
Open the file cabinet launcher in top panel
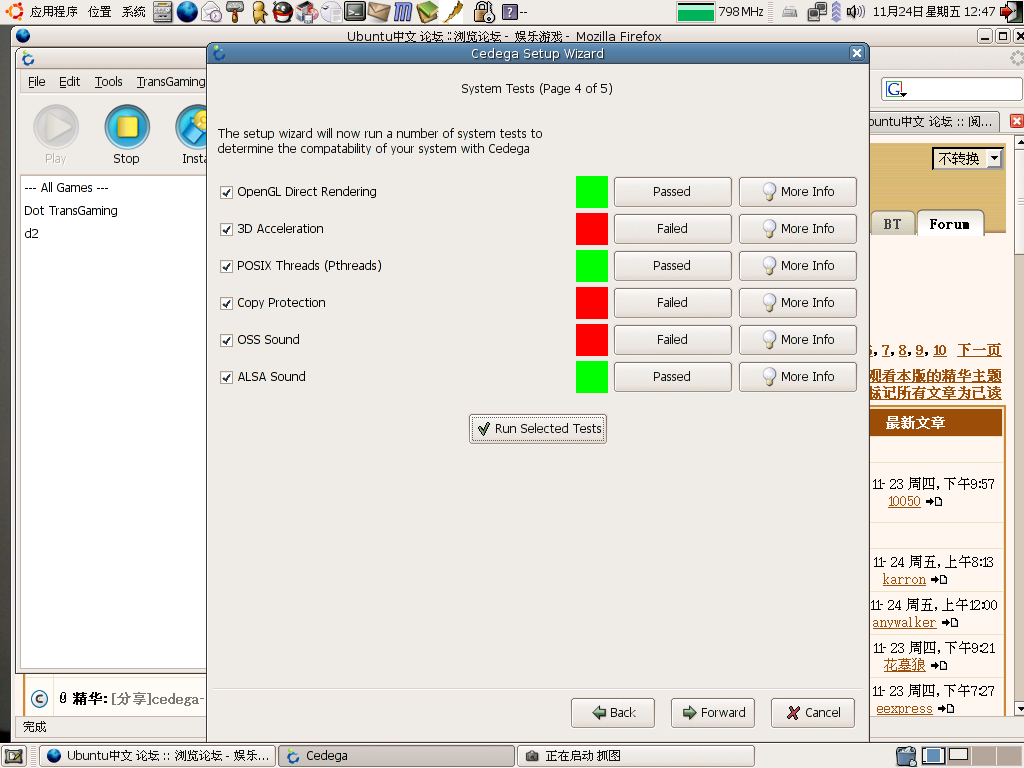pyautogui.click(x=163, y=12)
